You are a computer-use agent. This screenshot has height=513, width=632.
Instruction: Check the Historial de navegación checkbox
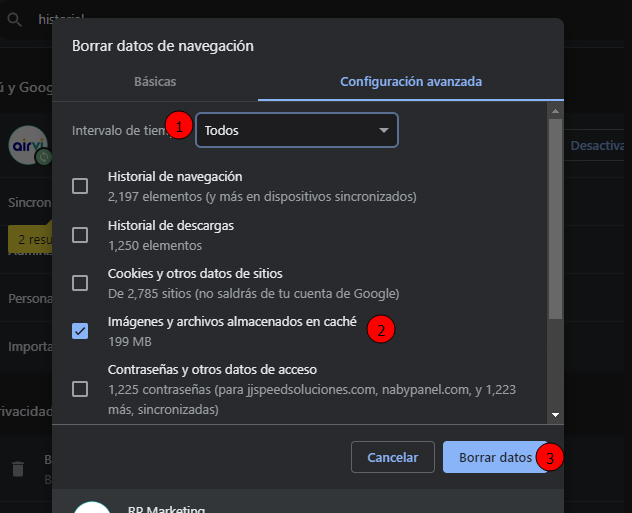point(80,185)
